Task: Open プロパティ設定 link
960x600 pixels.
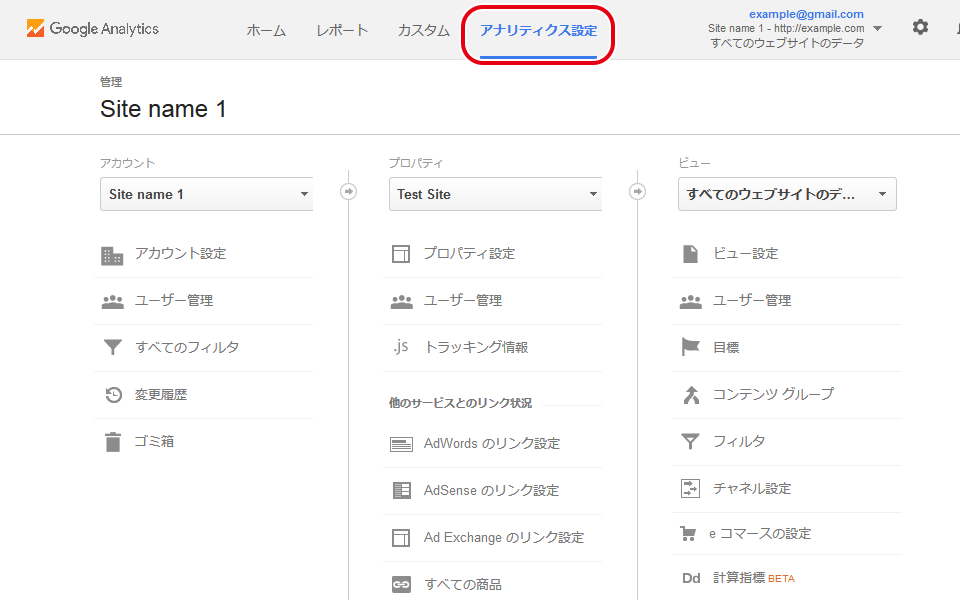Action: click(x=470, y=253)
